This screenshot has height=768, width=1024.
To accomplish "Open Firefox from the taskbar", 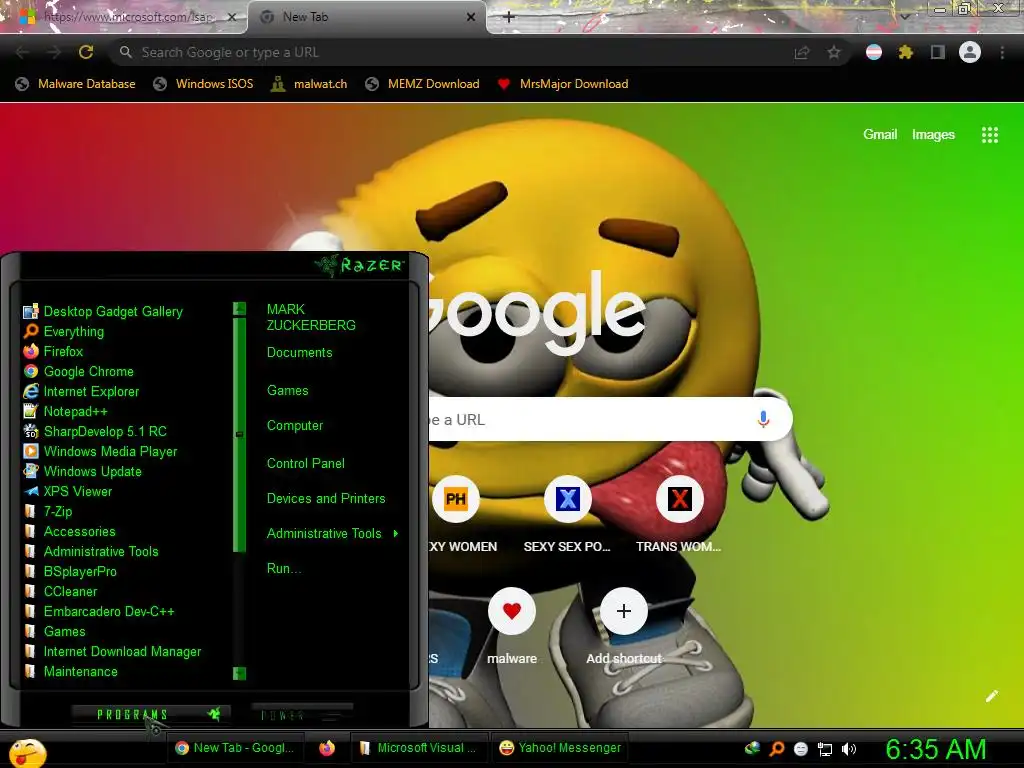I will tap(327, 748).
